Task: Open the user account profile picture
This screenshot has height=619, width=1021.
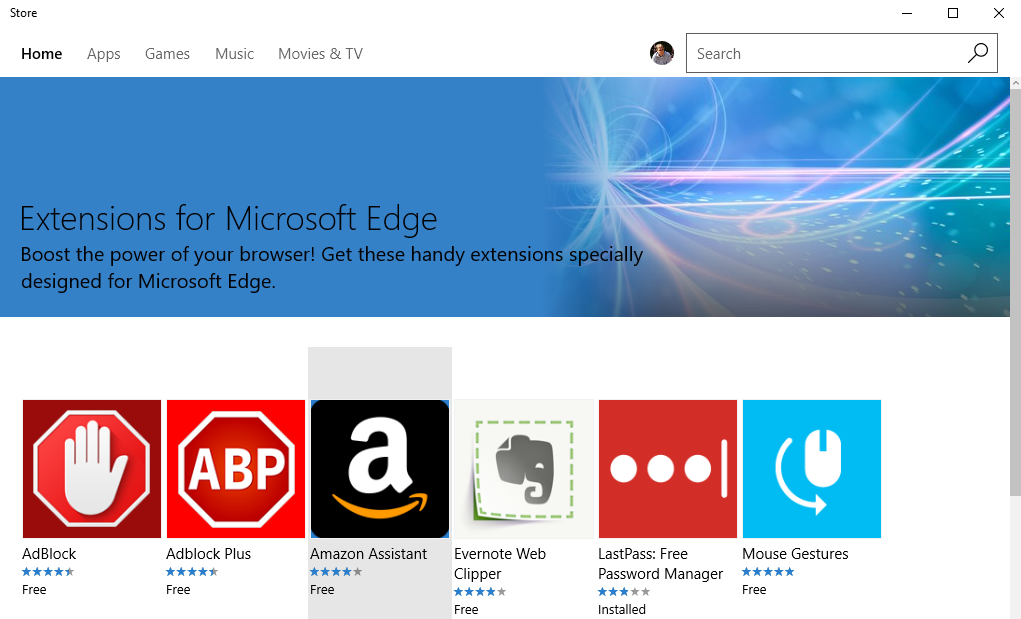Action: [662, 54]
